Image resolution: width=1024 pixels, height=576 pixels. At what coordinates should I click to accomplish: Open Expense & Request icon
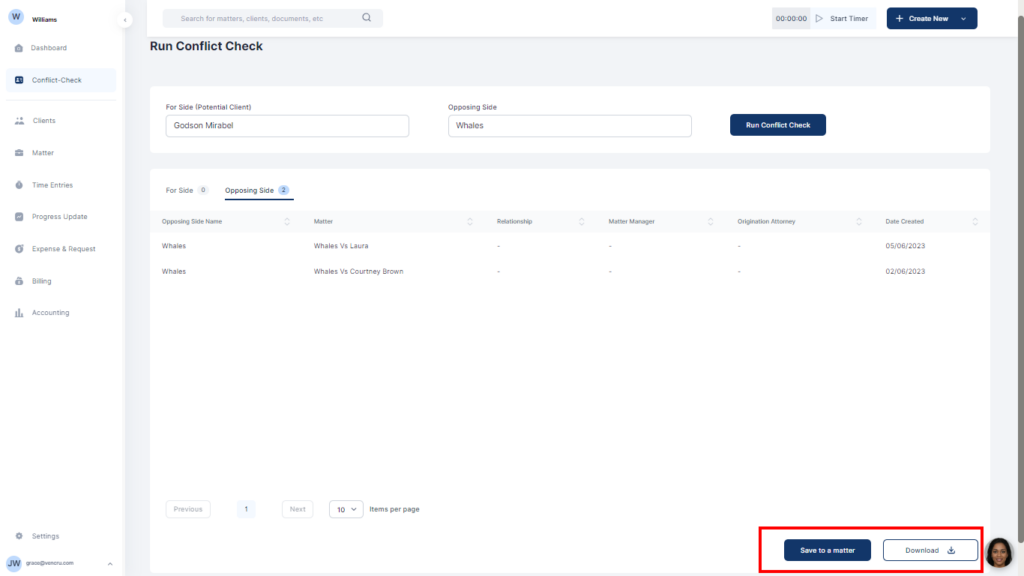pyautogui.click(x=19, y=249)
